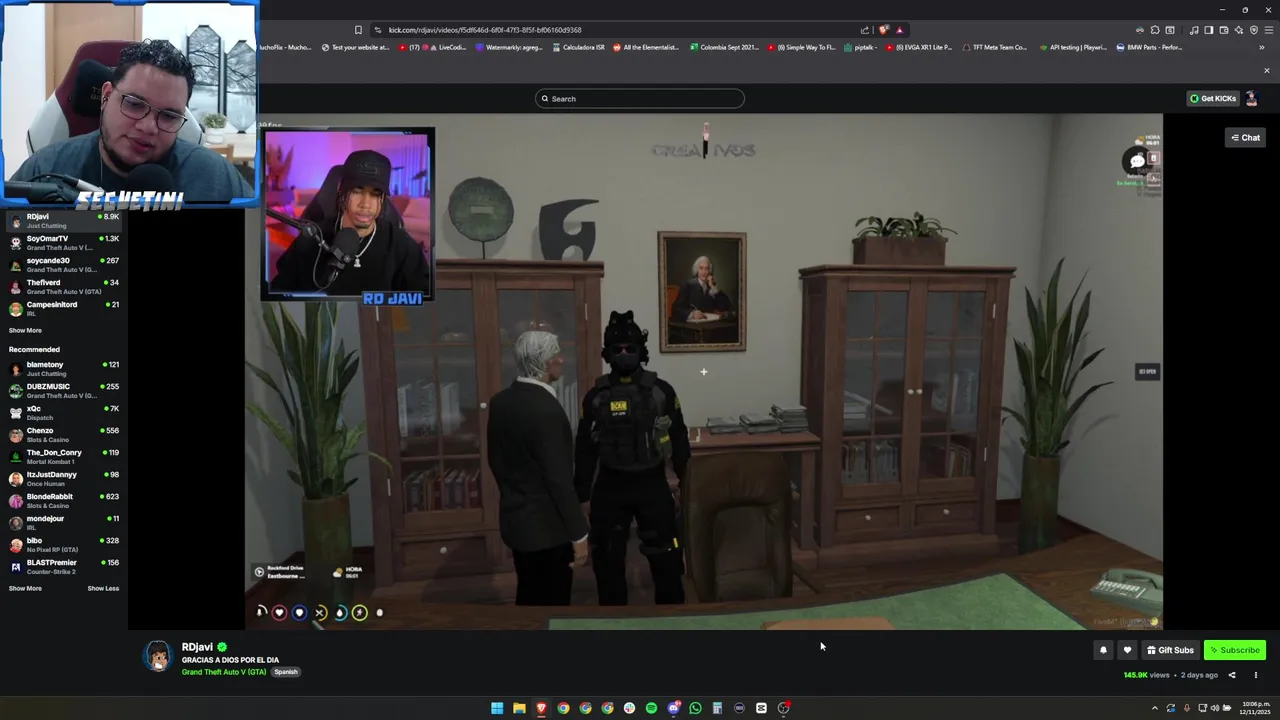1280x720 pixels.
Task: Open the browser hamburger menu
Action: (x=1269, y=30)
